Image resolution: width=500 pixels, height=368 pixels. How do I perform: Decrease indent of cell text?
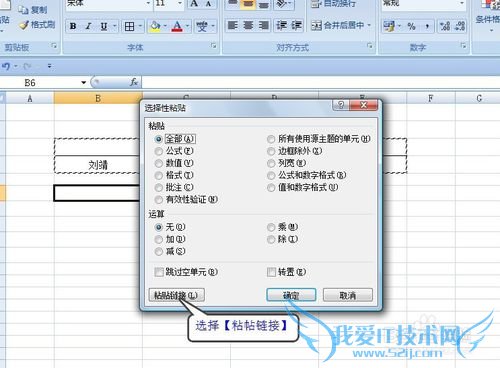(281, 25)
